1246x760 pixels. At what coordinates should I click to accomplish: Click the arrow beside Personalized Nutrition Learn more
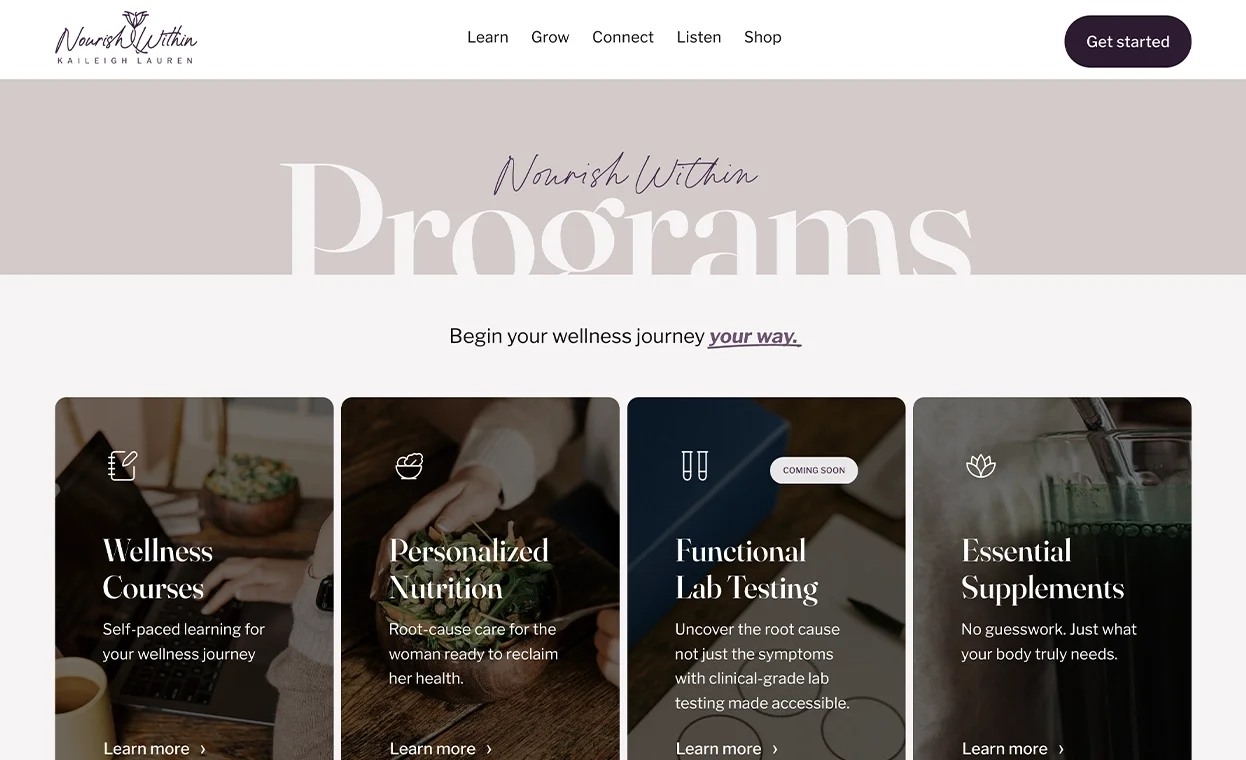coord(489,749)
